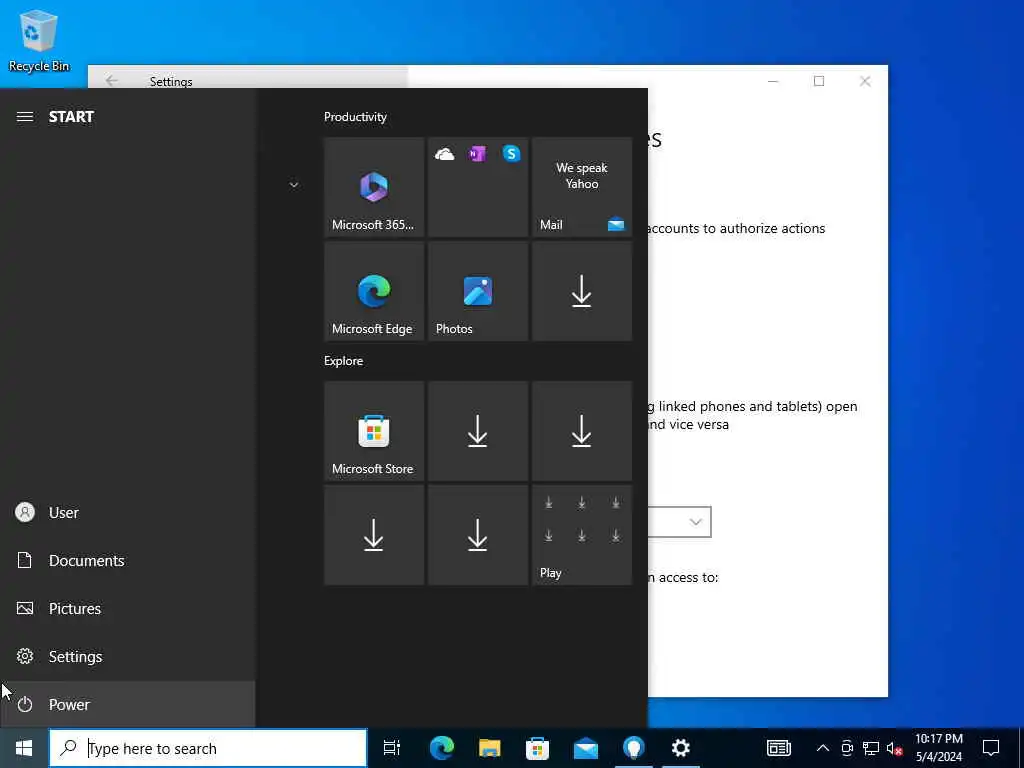Maximize the Settings window
This screenshot has width=1024, height=768.
[x=819, y=81]
